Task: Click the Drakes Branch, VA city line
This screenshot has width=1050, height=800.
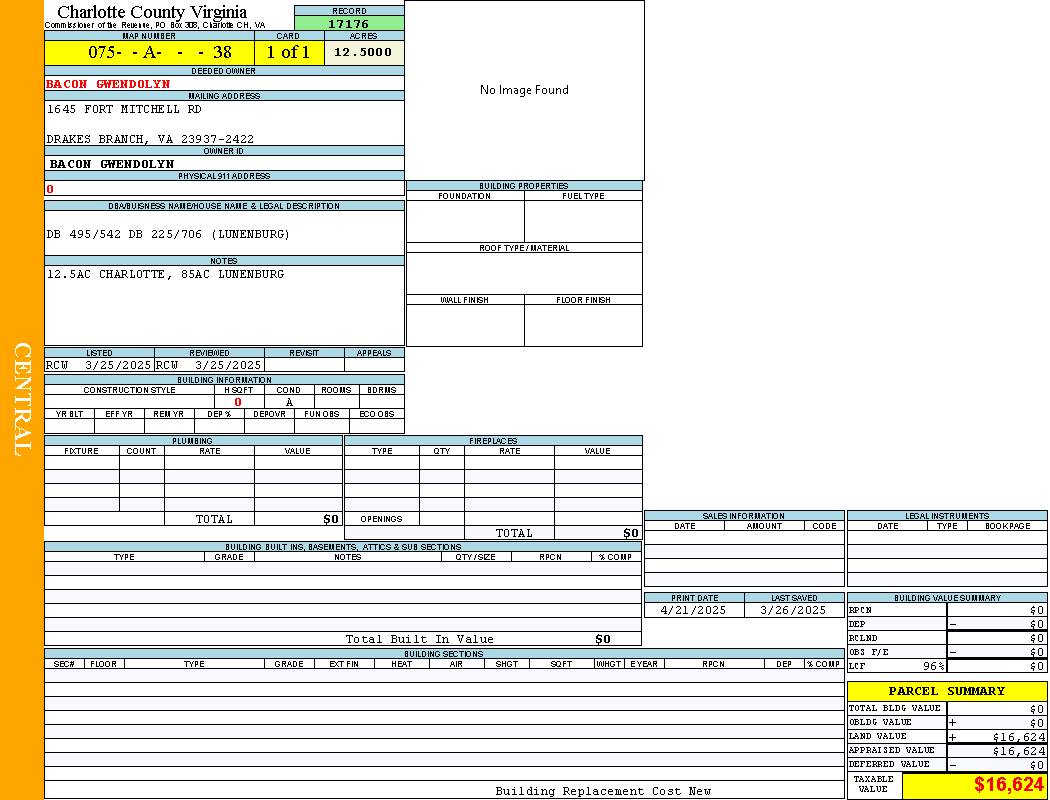Action: [150, 139]
